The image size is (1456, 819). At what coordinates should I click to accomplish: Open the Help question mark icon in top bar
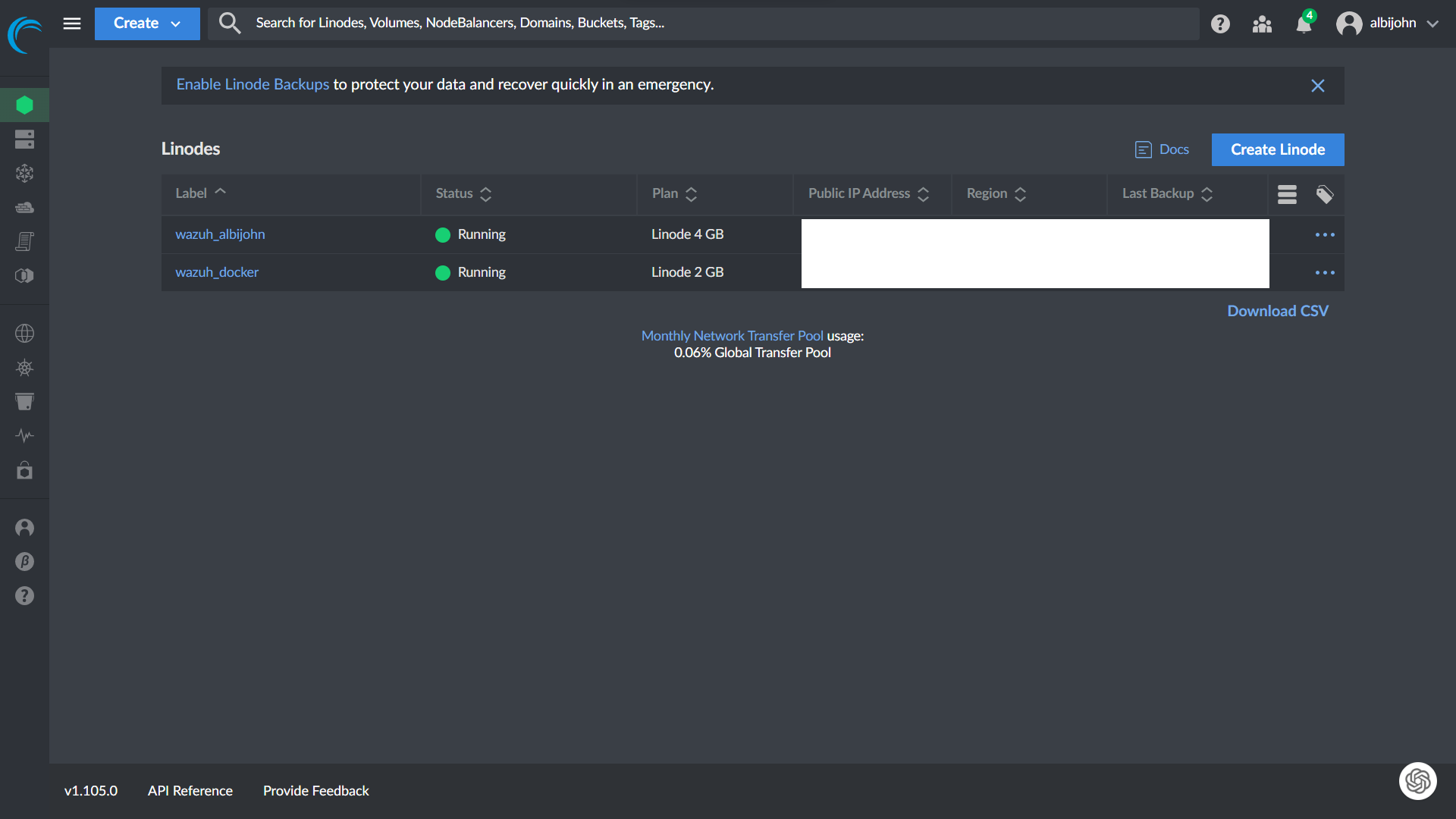(x=1220, y=24)
